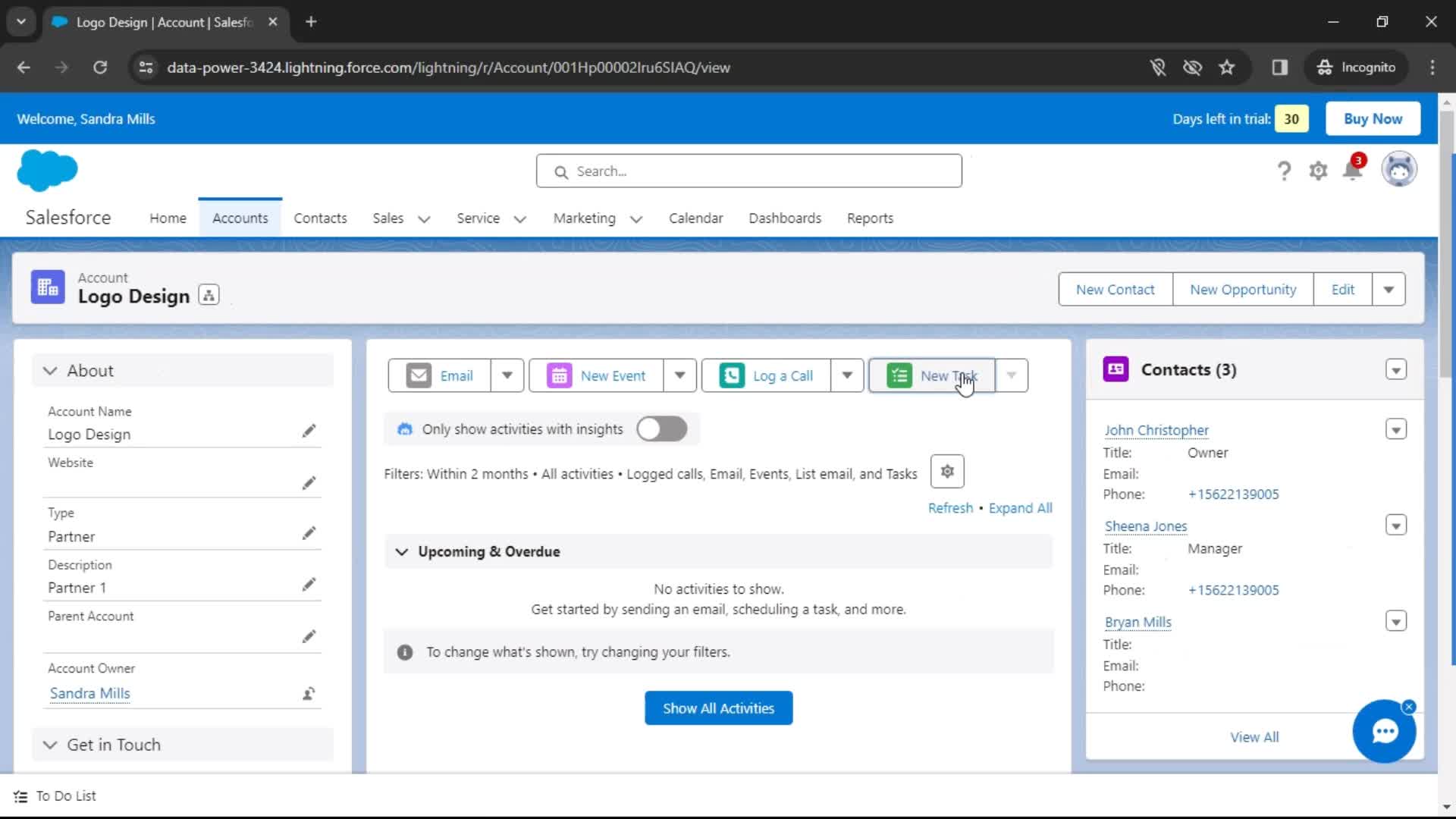Open the user profile avatar
This screenshot has height=819, width=1456.
[x=1399, y=169]
